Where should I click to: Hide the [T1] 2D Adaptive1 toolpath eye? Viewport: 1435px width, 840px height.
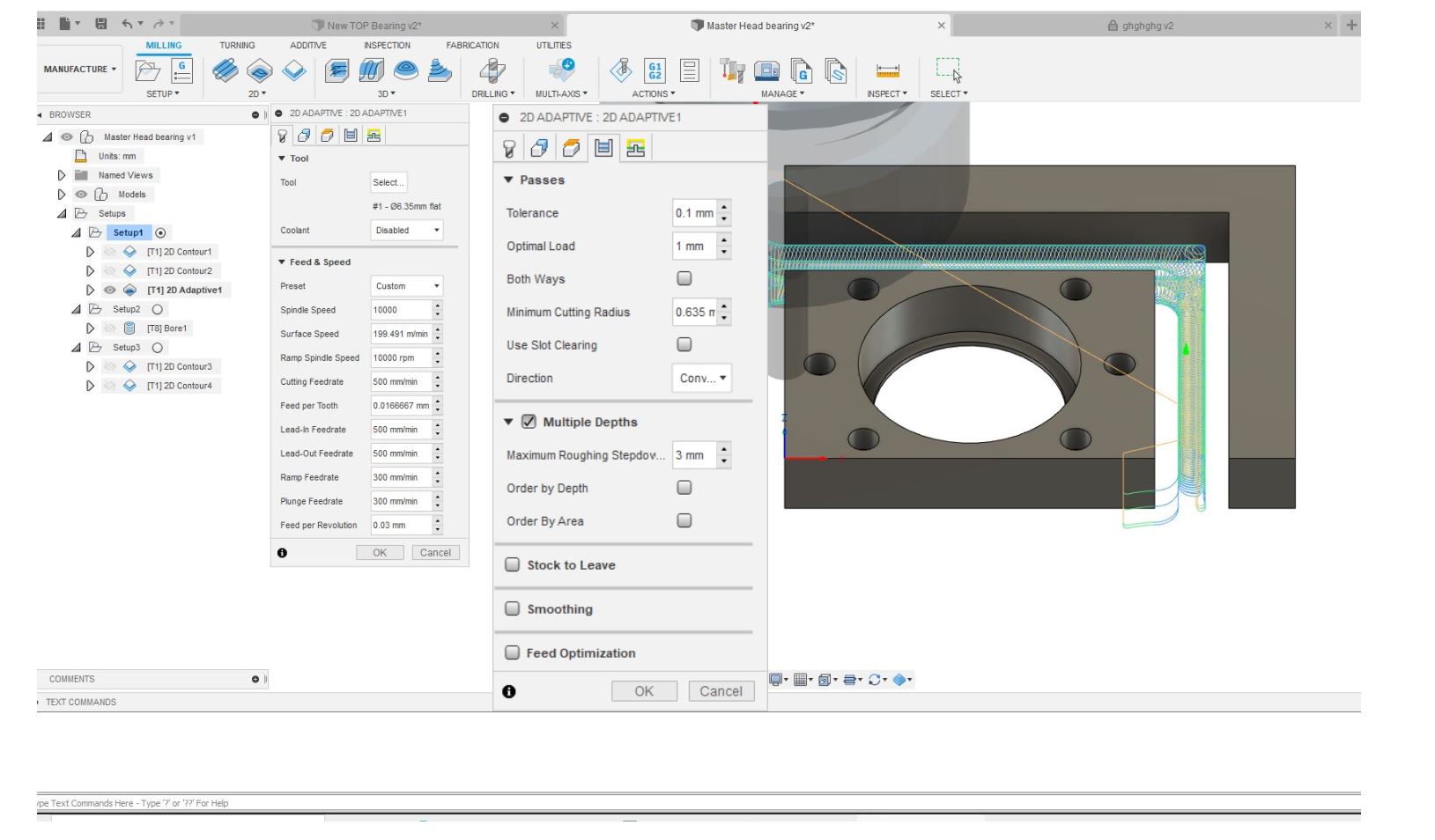click(110, 290)
